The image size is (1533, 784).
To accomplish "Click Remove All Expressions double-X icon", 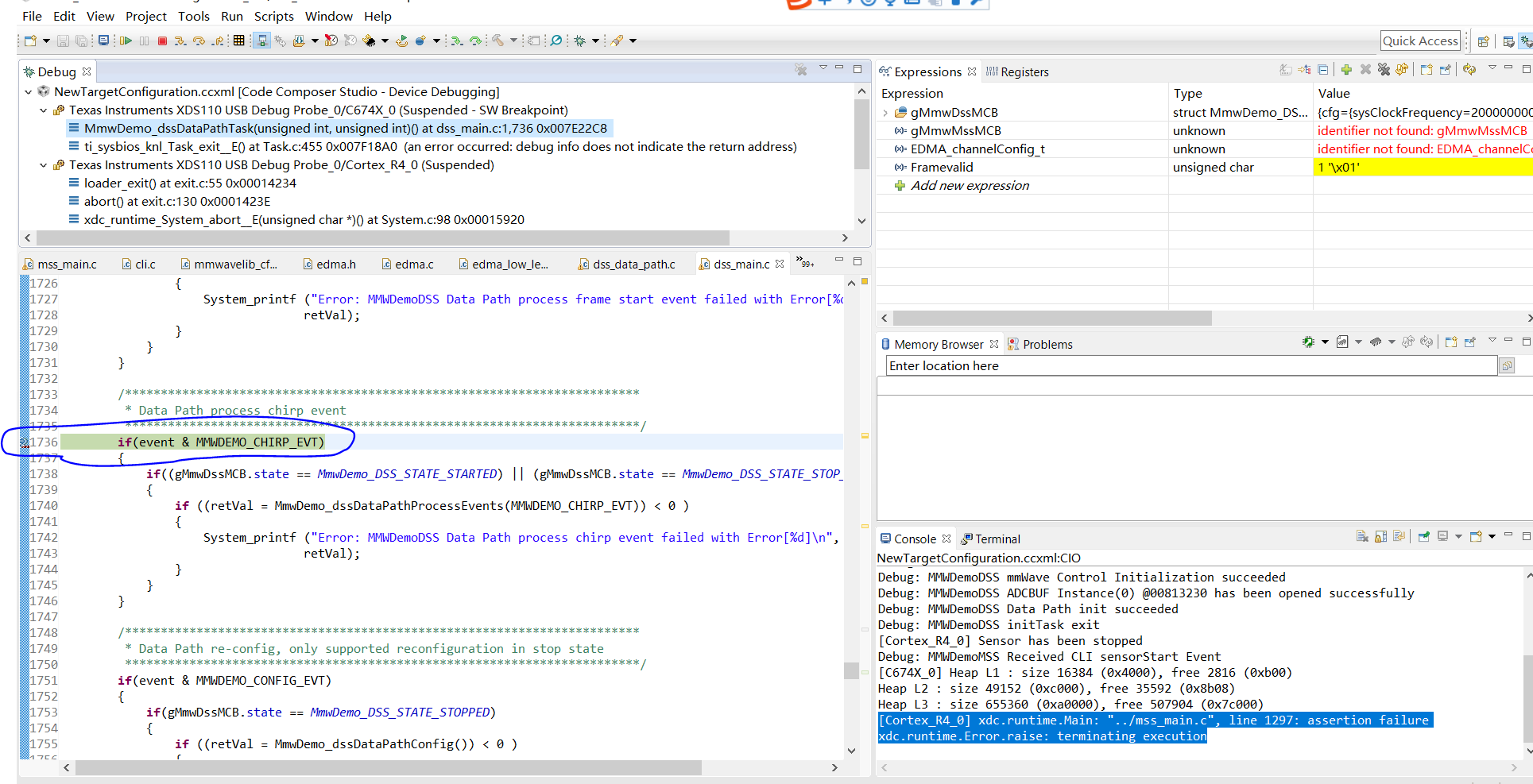I will point(1384,70).
